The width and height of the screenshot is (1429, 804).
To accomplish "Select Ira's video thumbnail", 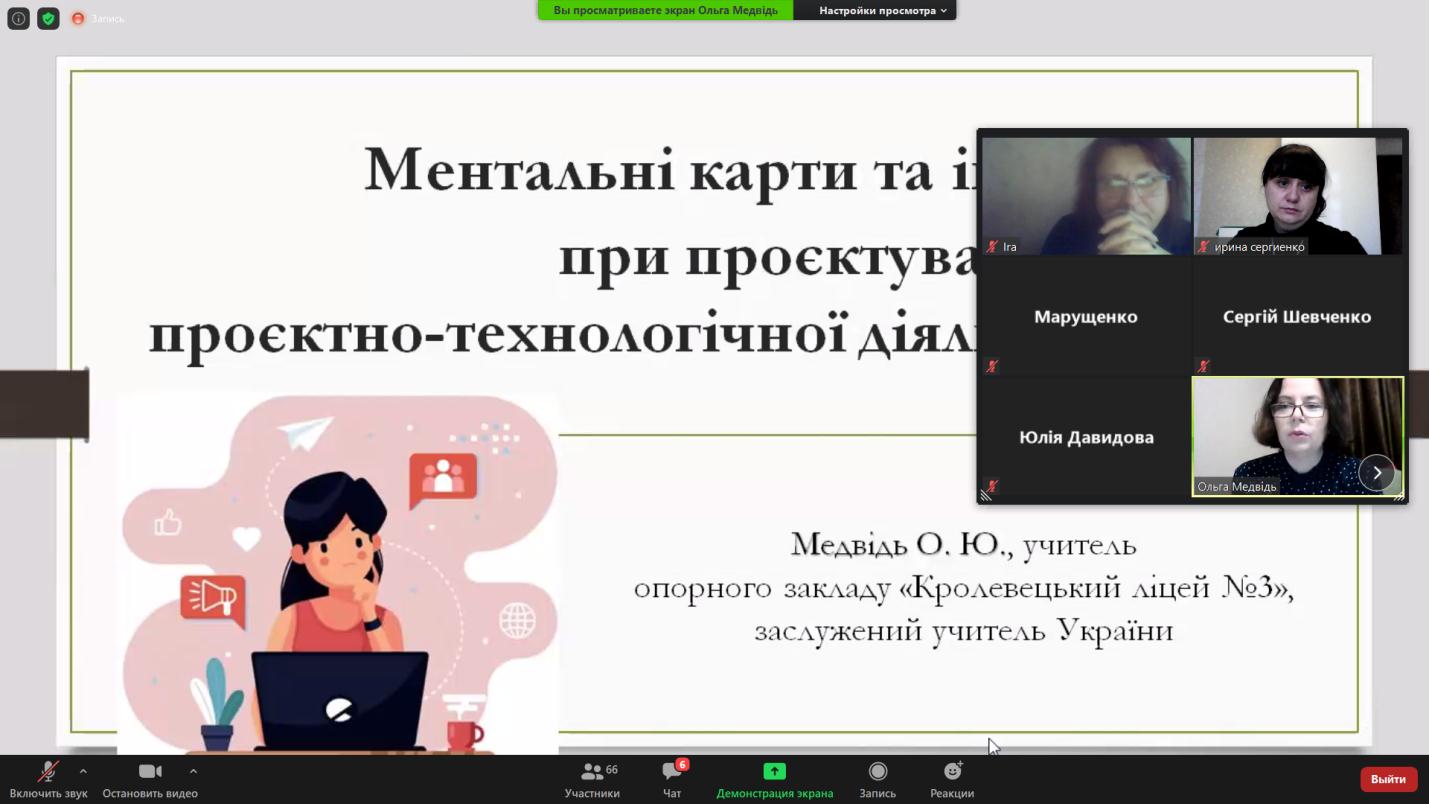I will click(1086, 195).
